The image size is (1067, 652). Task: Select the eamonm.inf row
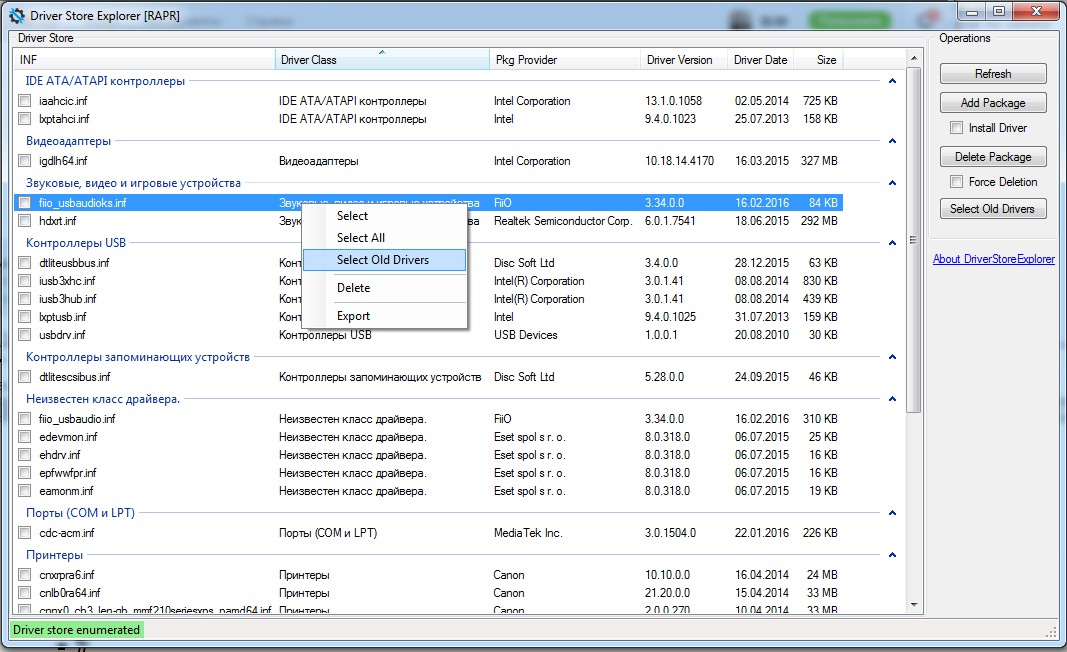point(429,491)
